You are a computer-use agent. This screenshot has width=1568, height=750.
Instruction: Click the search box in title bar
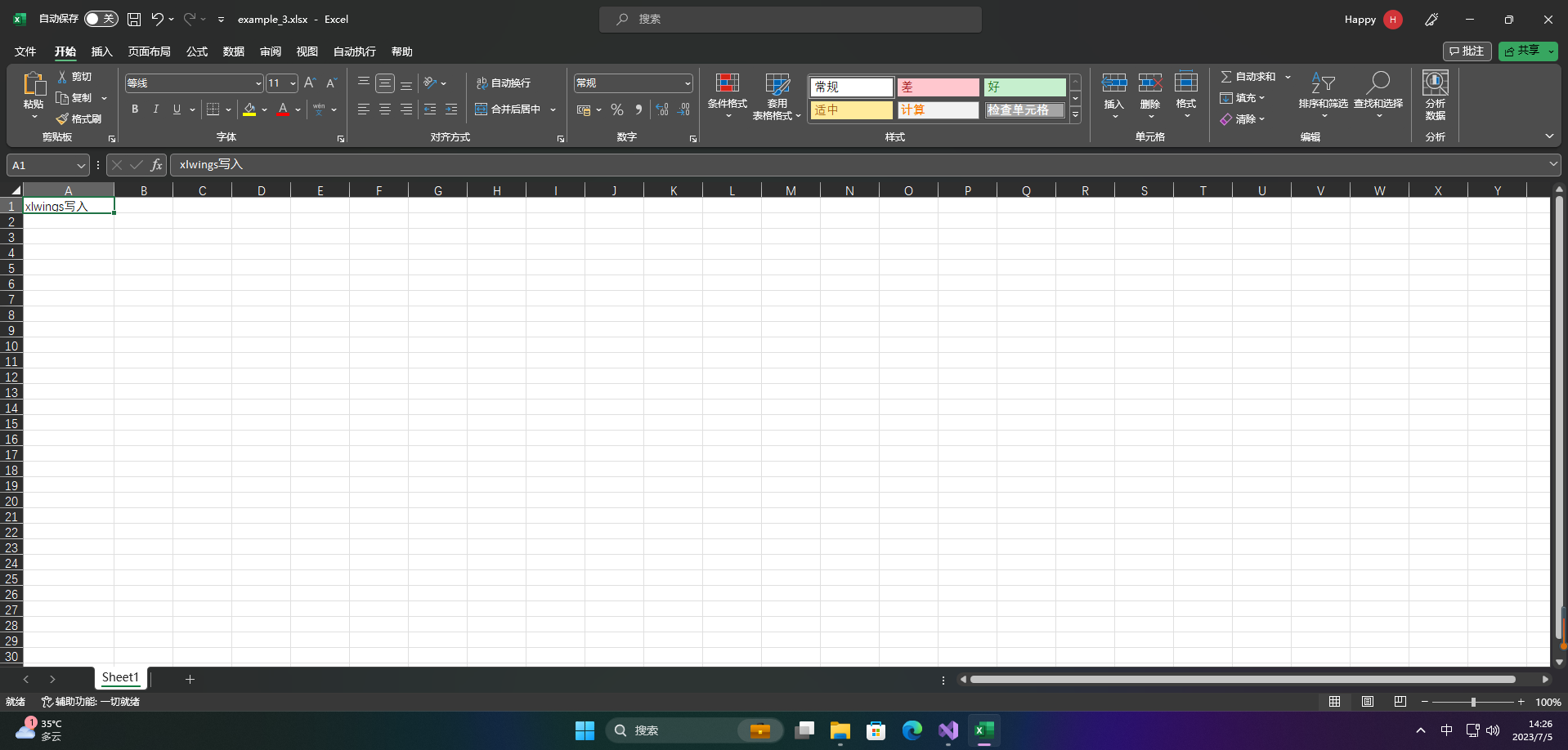pos(791,19)
